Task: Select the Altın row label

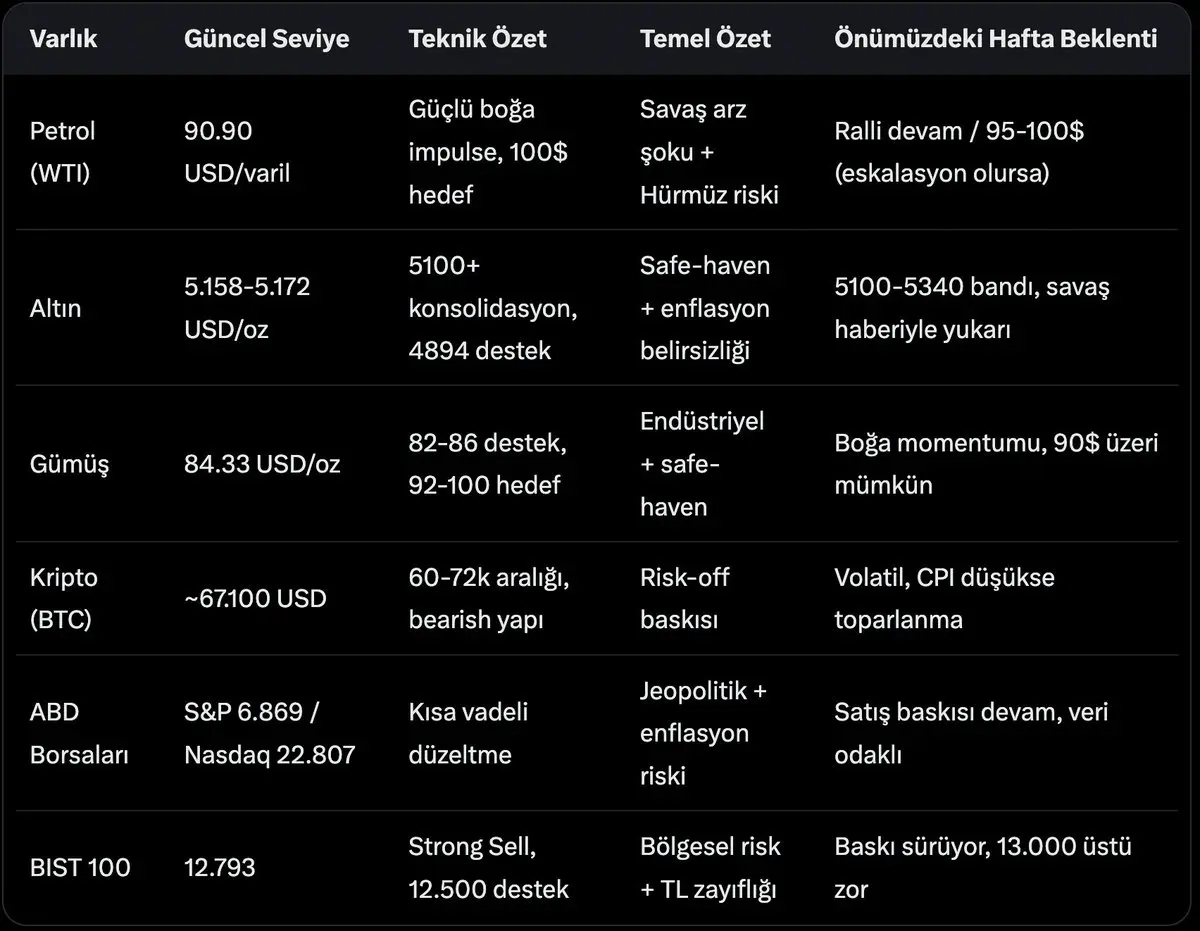Action: [x=55, y=308]
